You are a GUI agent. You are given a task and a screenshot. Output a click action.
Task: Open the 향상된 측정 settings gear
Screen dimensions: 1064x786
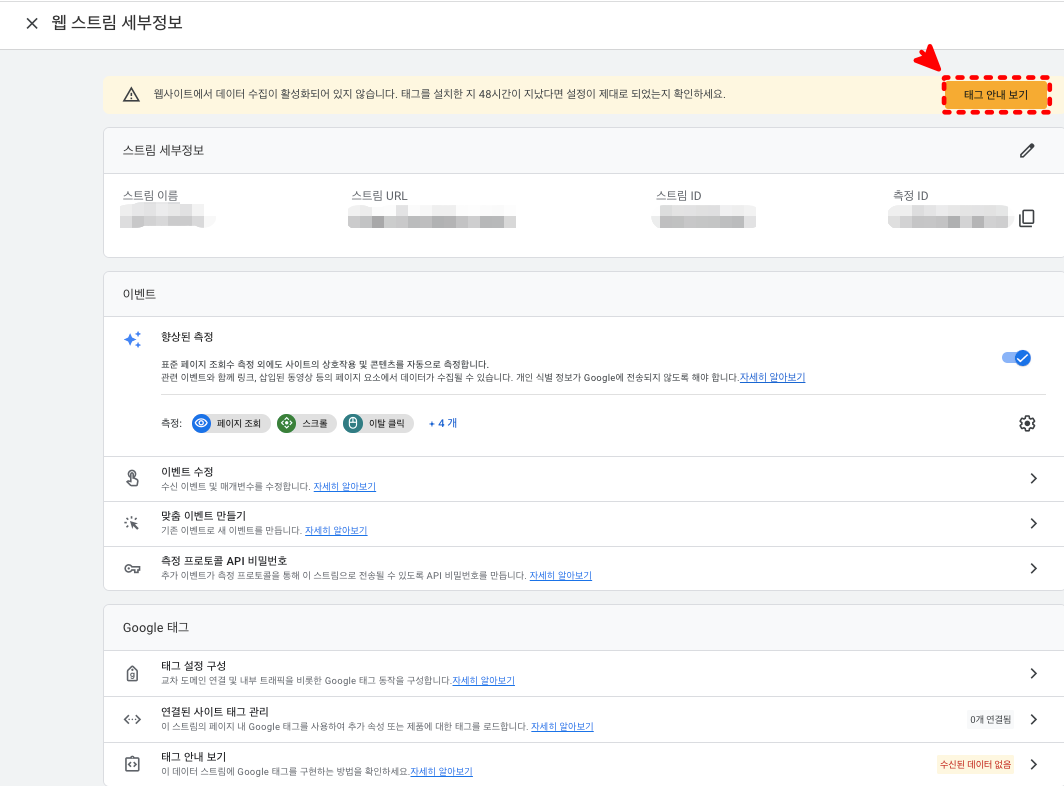point(1026,423)
